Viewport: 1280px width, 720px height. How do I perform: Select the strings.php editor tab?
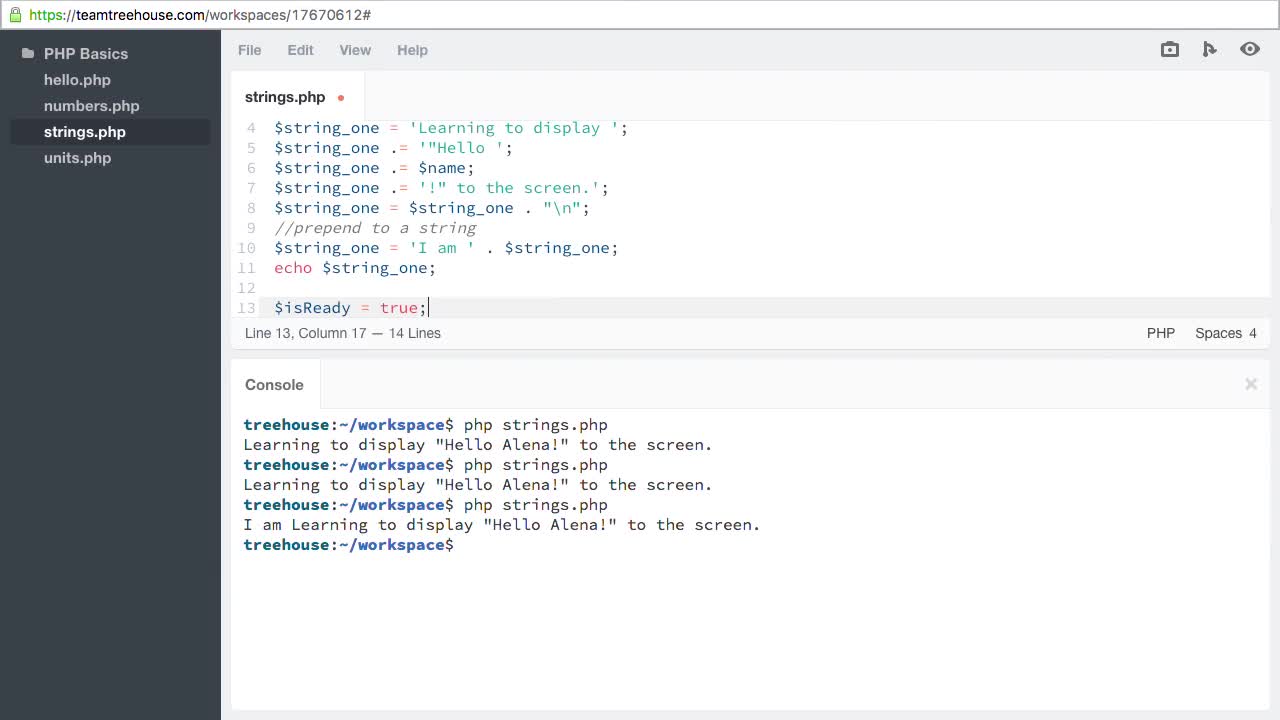[285, 97]
